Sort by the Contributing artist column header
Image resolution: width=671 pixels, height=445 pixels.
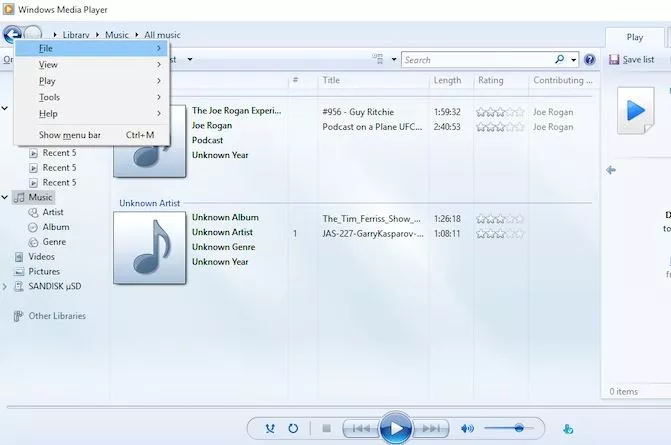click(x=562, y=80)
